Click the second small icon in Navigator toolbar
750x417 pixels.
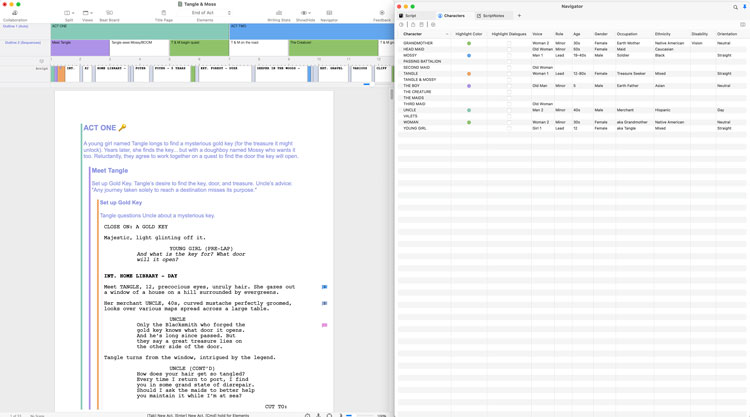tap(413, 24)
